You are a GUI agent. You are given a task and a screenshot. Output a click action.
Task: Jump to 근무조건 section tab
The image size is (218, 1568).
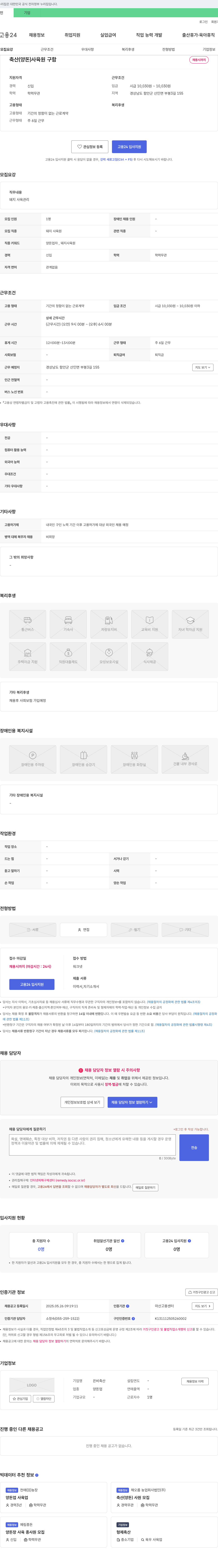[47, 49]
